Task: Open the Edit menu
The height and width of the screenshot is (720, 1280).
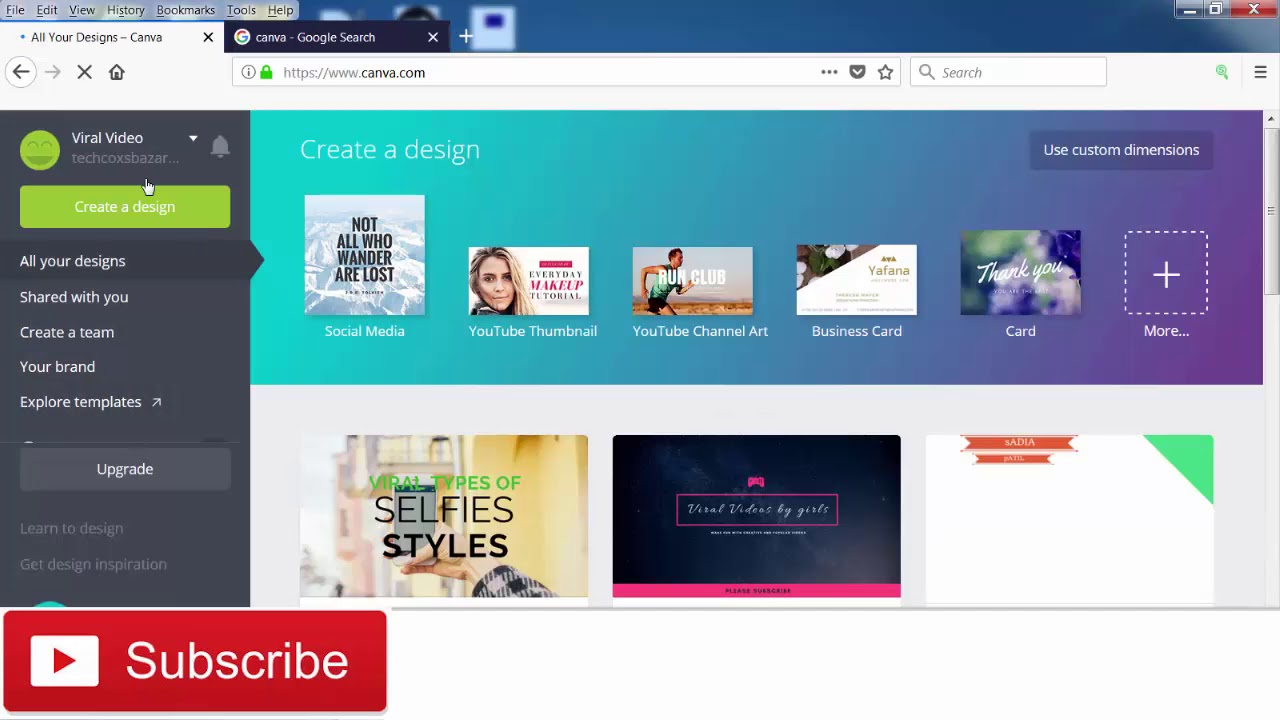Action: click(47, 10)
